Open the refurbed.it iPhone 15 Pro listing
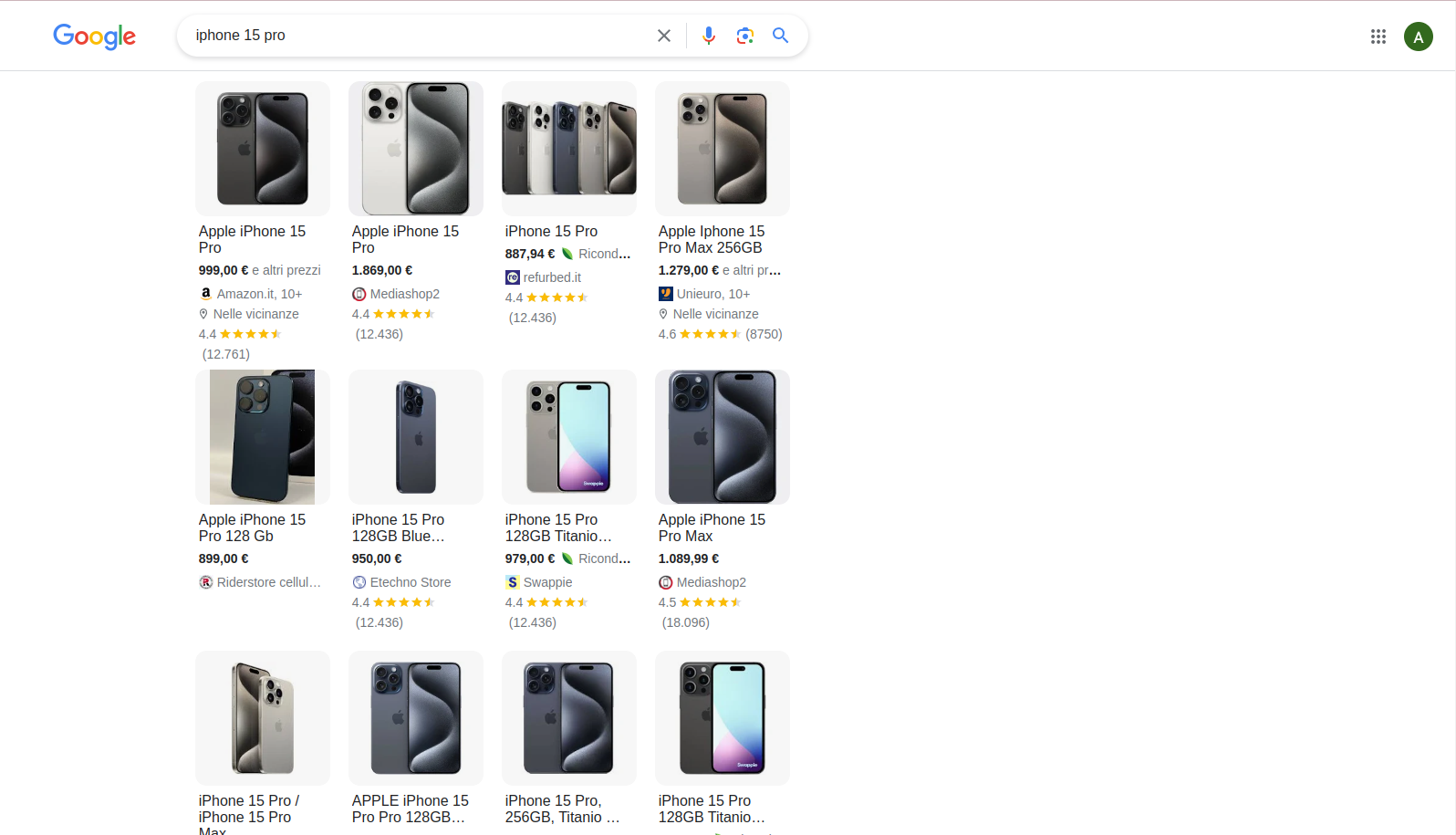 click(551, 232)
